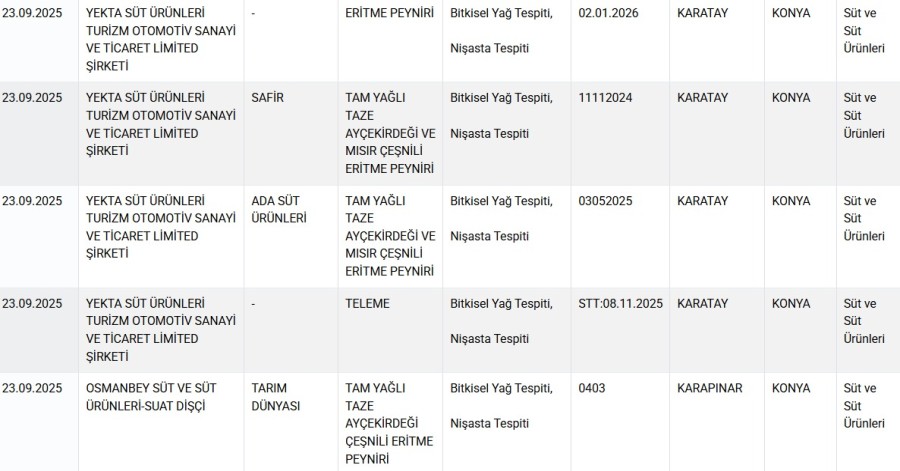Image resolution: width=900 pixels, height=471 pixels.
Task: Click the 23.09.2025 date in OSMANBEY row
Action: [32, 388]
